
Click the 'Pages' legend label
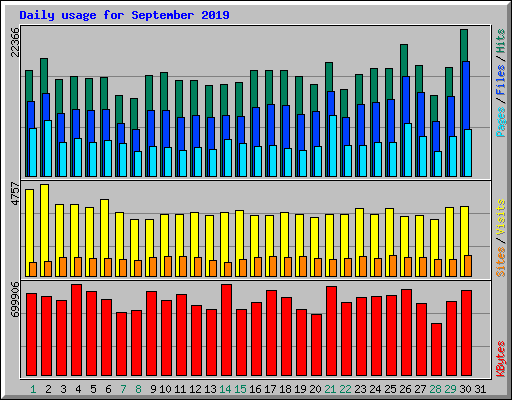501,122
